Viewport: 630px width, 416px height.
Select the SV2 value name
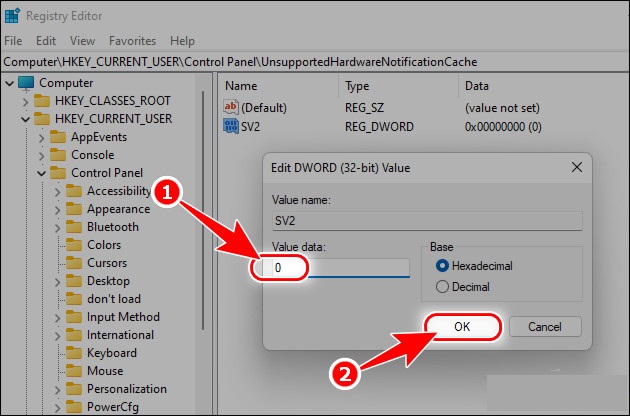(x=250, y=127)
